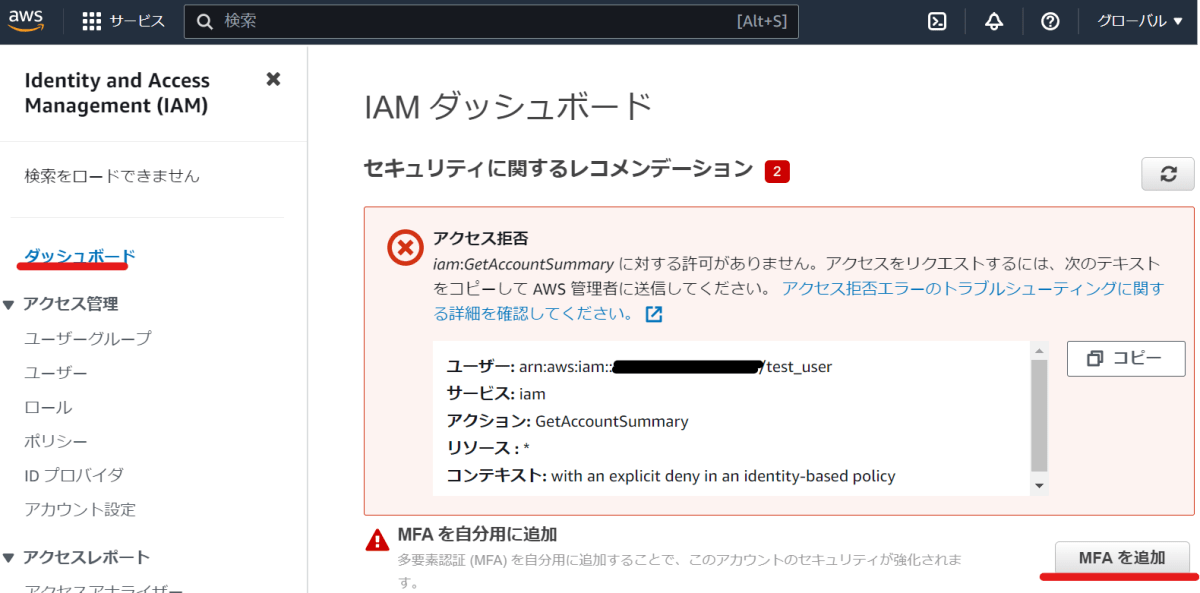
Task: Click the MFA を追加 button
Action: pos(1122,558)
